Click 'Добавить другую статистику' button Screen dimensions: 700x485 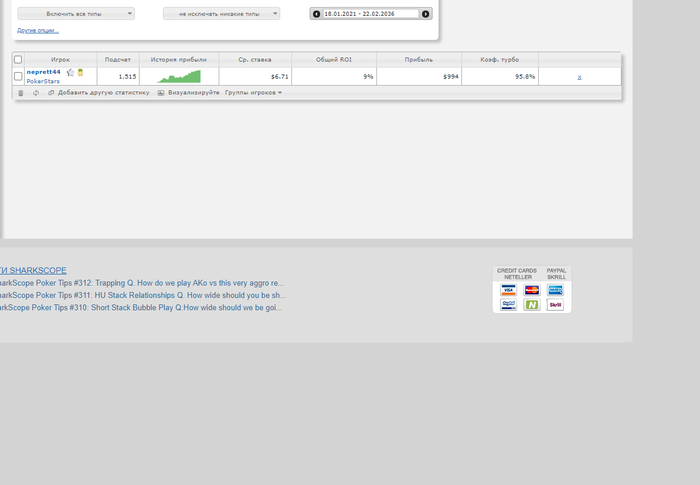pyautogui.click(x=99, y=92)
